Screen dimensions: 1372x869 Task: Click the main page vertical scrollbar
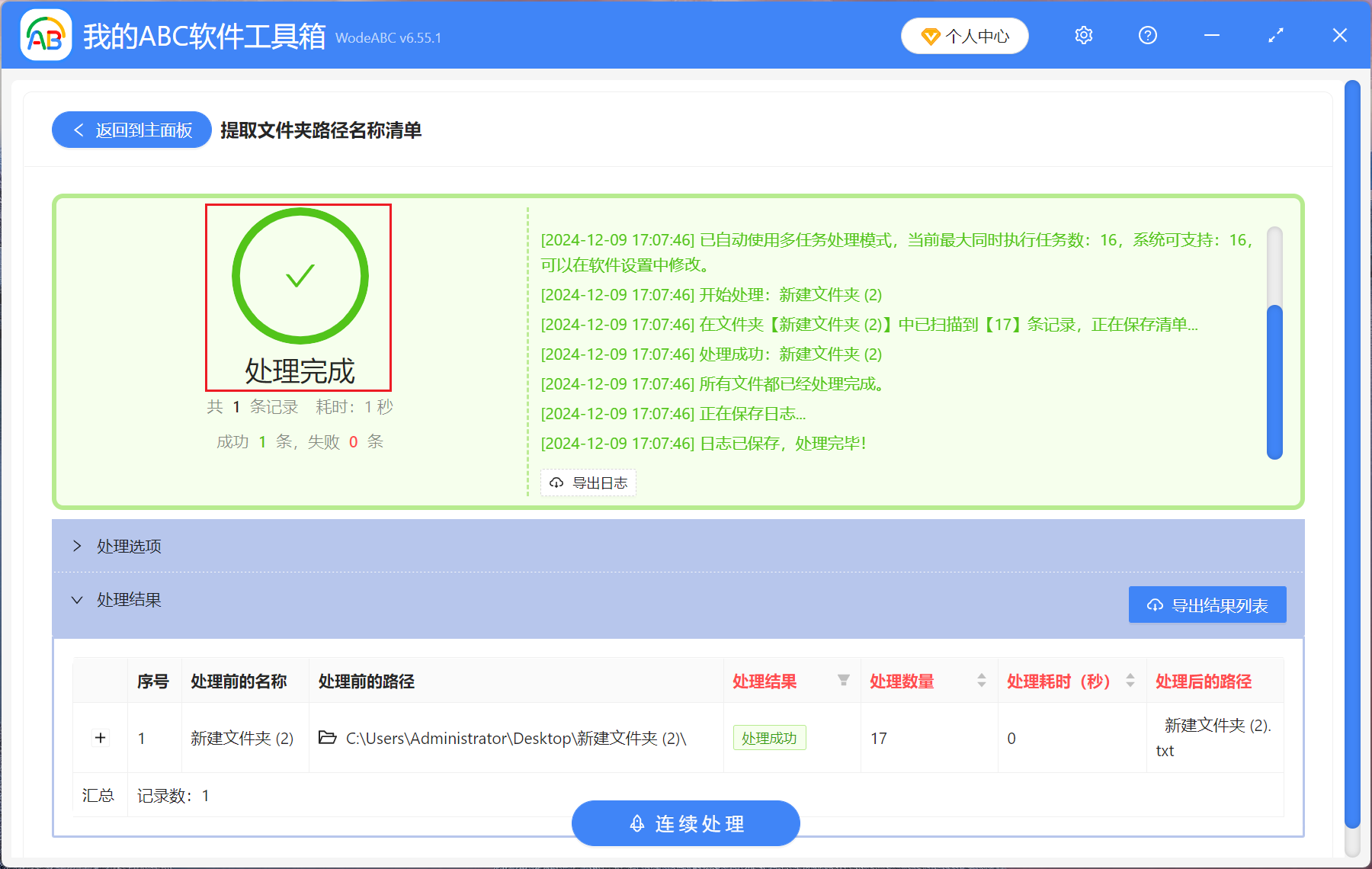(1352, 457)
